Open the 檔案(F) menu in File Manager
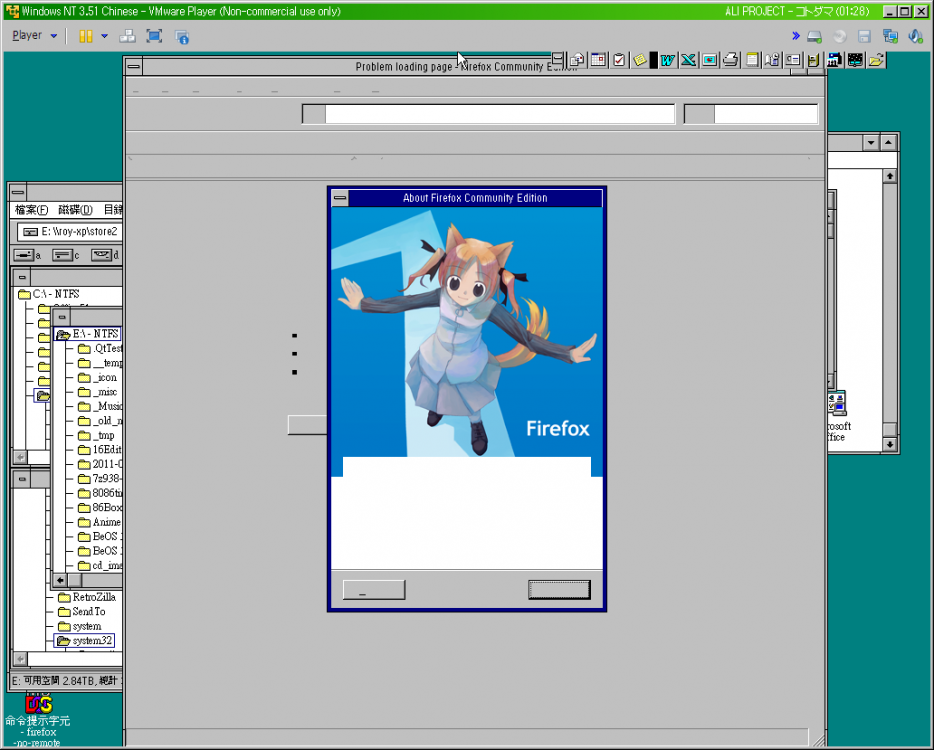 pyautogui.click(x=32, y=210)
